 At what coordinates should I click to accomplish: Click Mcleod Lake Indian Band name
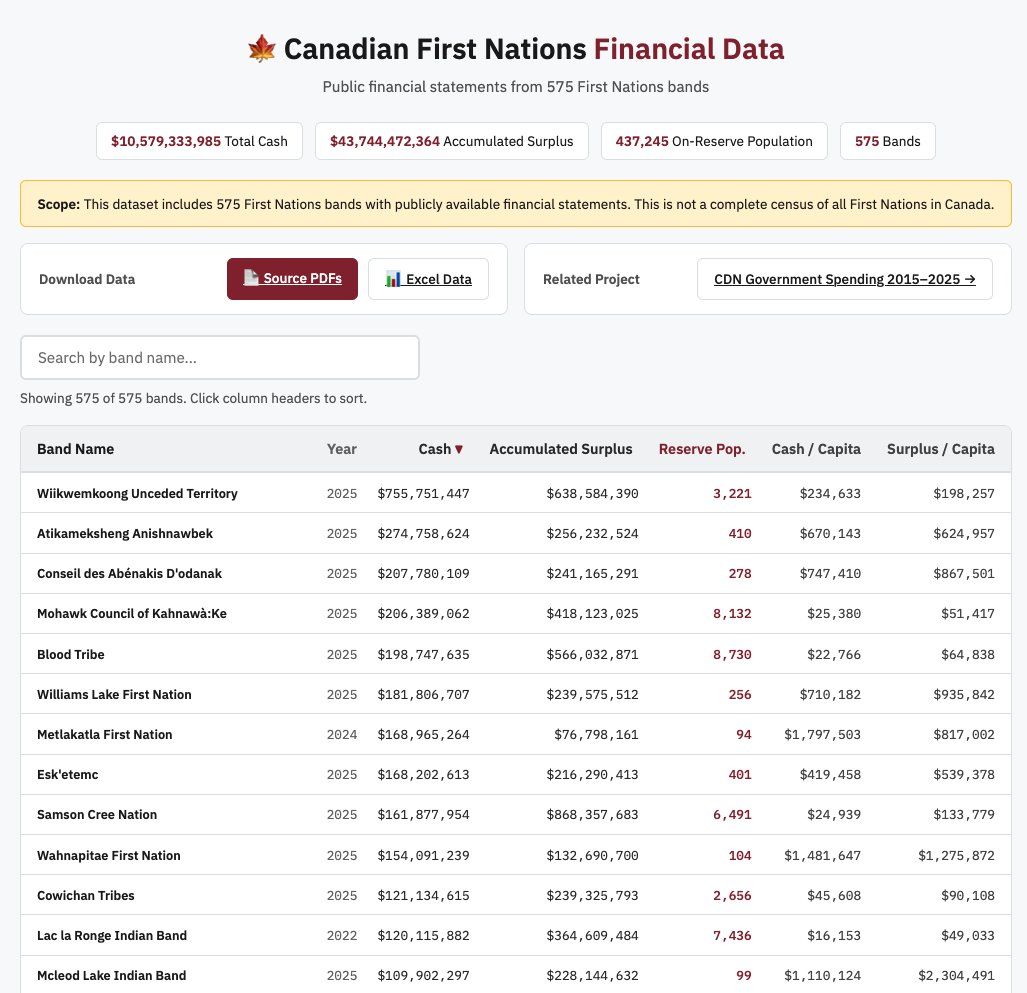111,976
